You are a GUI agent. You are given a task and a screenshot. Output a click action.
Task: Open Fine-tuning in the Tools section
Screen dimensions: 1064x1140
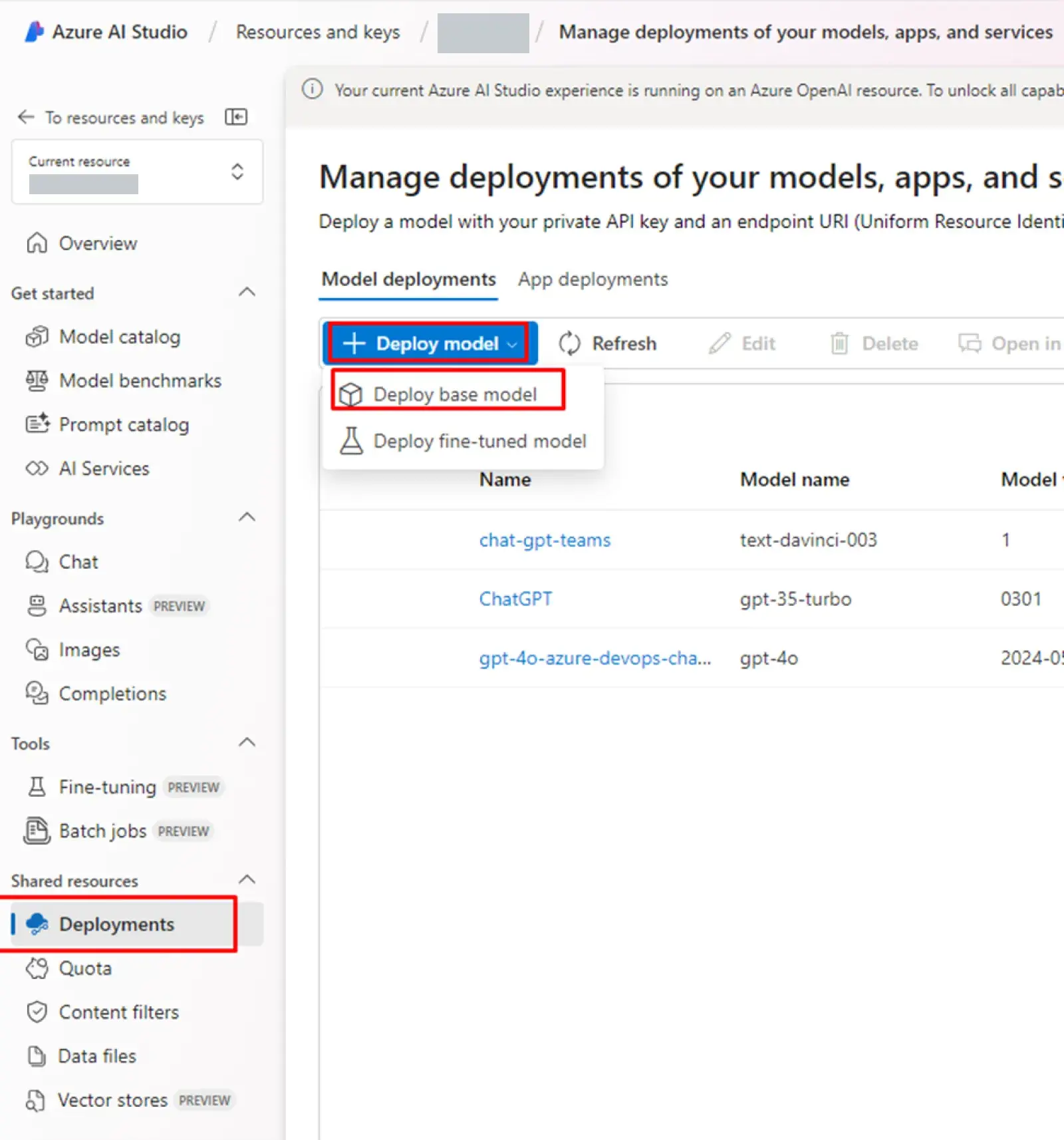pyautogui.click(x=107, y=787)
